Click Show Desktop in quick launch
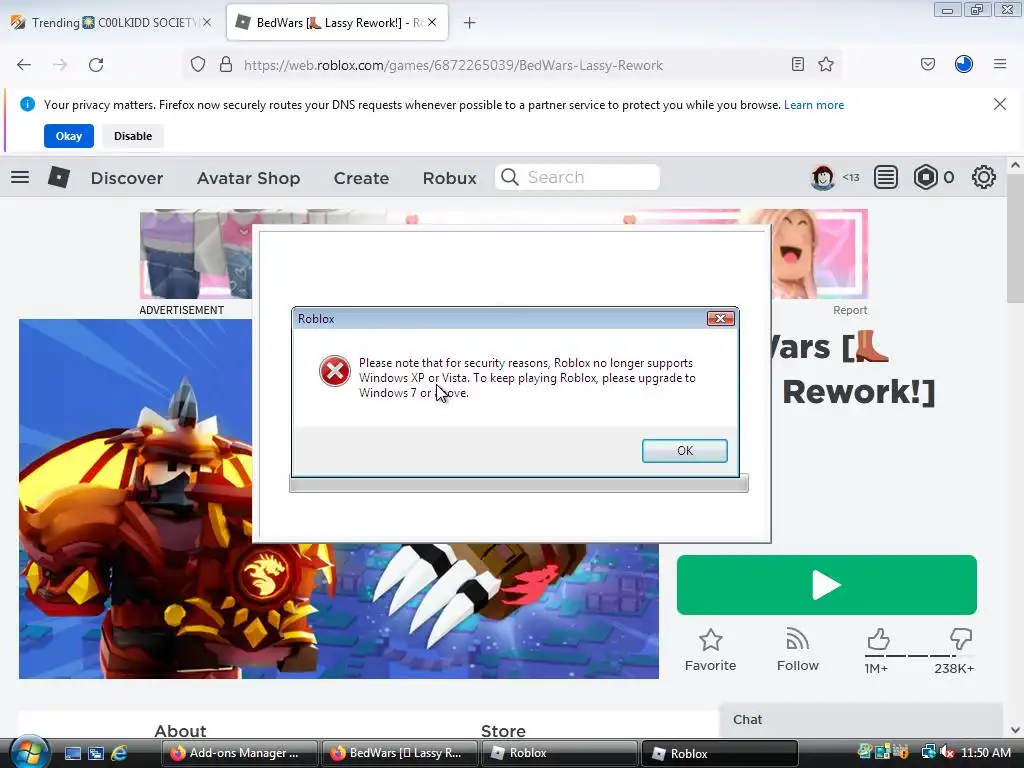 coord(72,754)
